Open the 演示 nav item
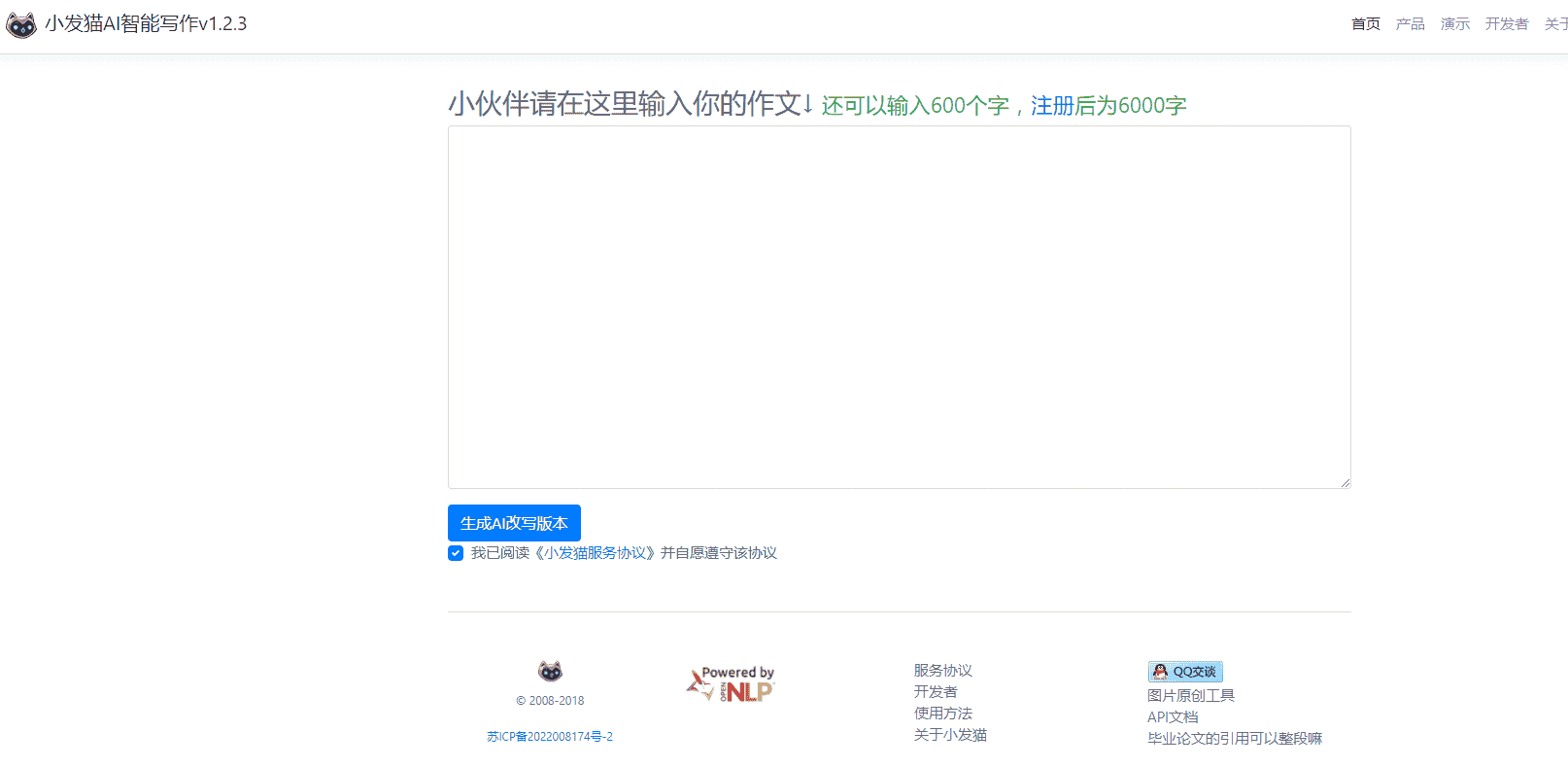Viewport: 1568px width, 767px height. (x=1455, y=24)
